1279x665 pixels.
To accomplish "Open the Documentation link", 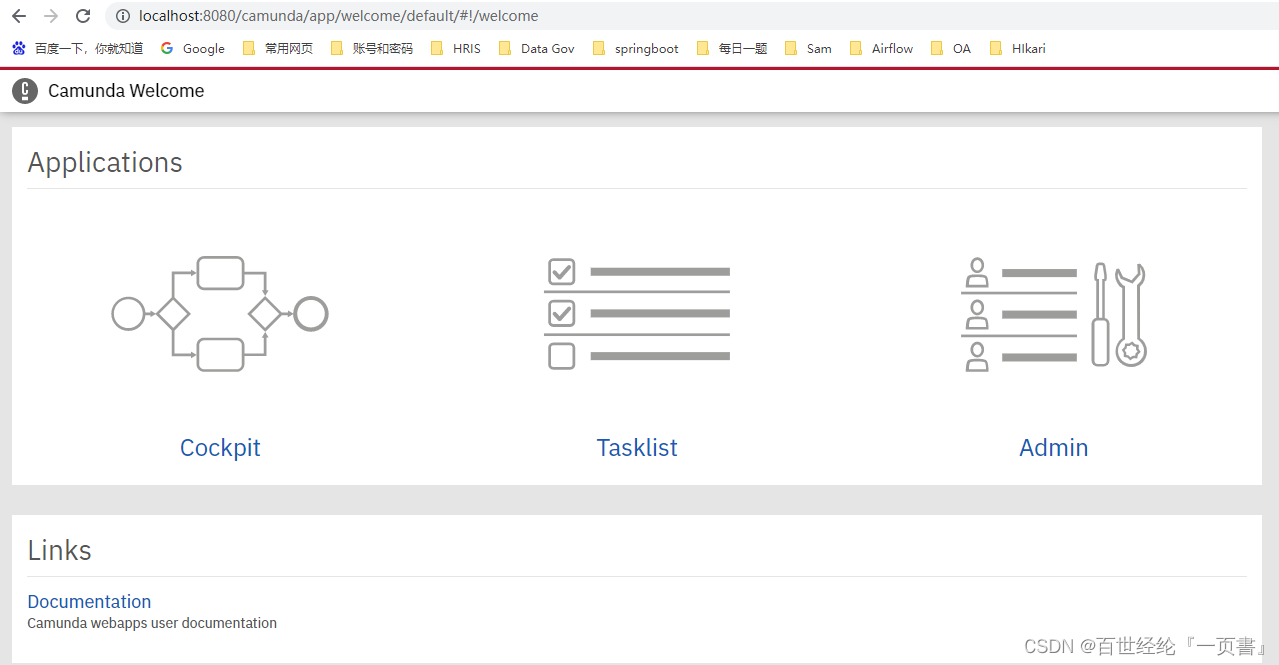I will point(89,601).
